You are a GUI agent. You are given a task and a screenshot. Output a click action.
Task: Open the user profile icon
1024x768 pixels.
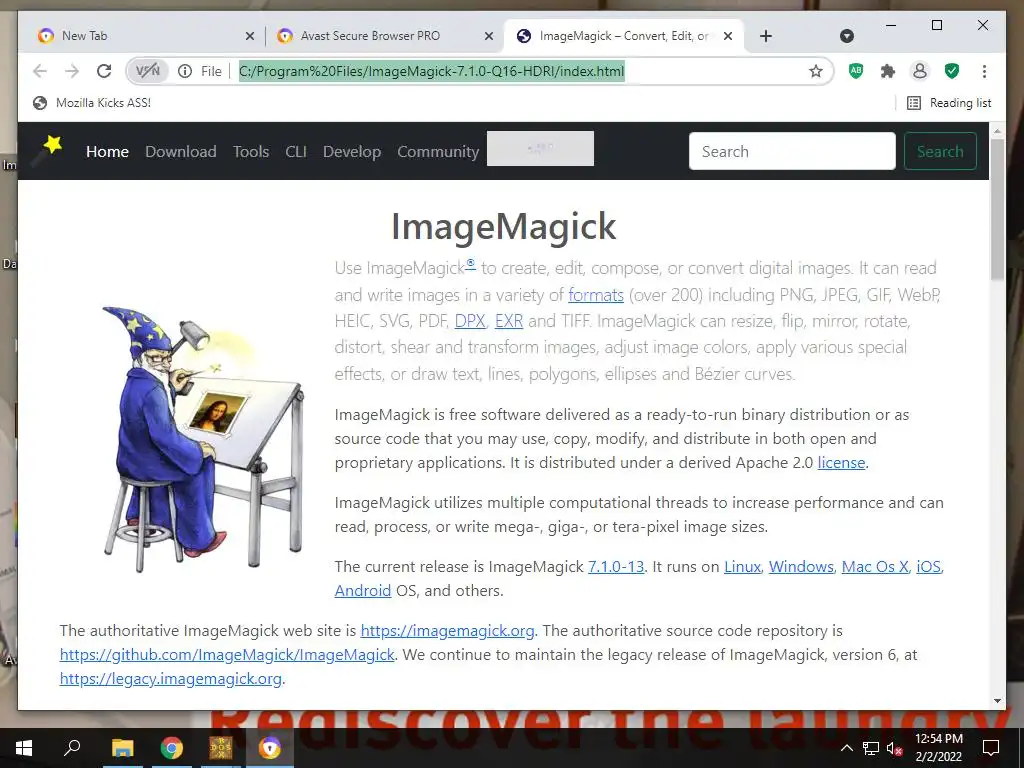click(920, 71)
